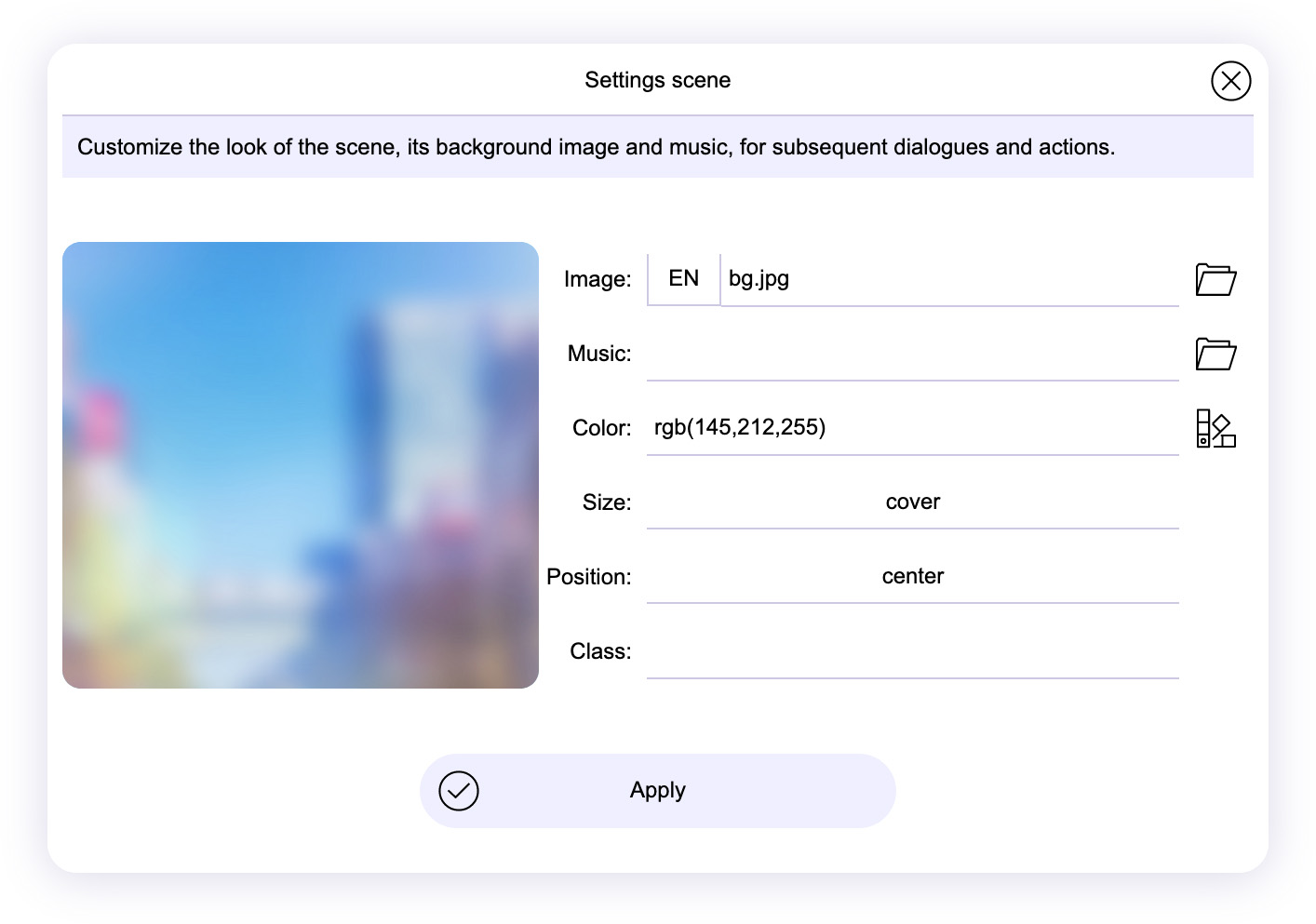Click the Image: field label
The width and height of the screenshot is (1316, 924).
(598, 279)
